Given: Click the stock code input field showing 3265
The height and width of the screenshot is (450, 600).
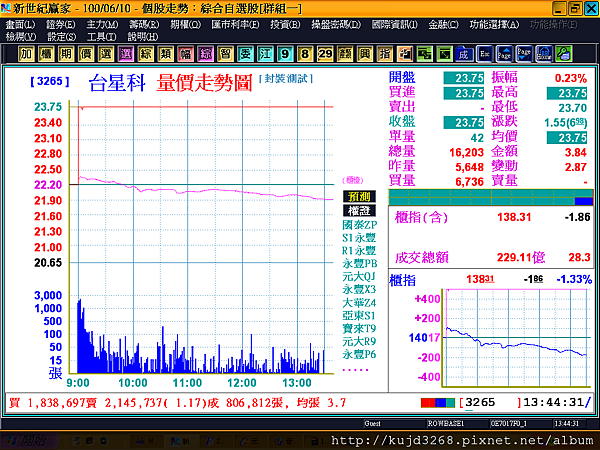Looking at the screenshot, I should pyautogui.click(x=490, y=403).
